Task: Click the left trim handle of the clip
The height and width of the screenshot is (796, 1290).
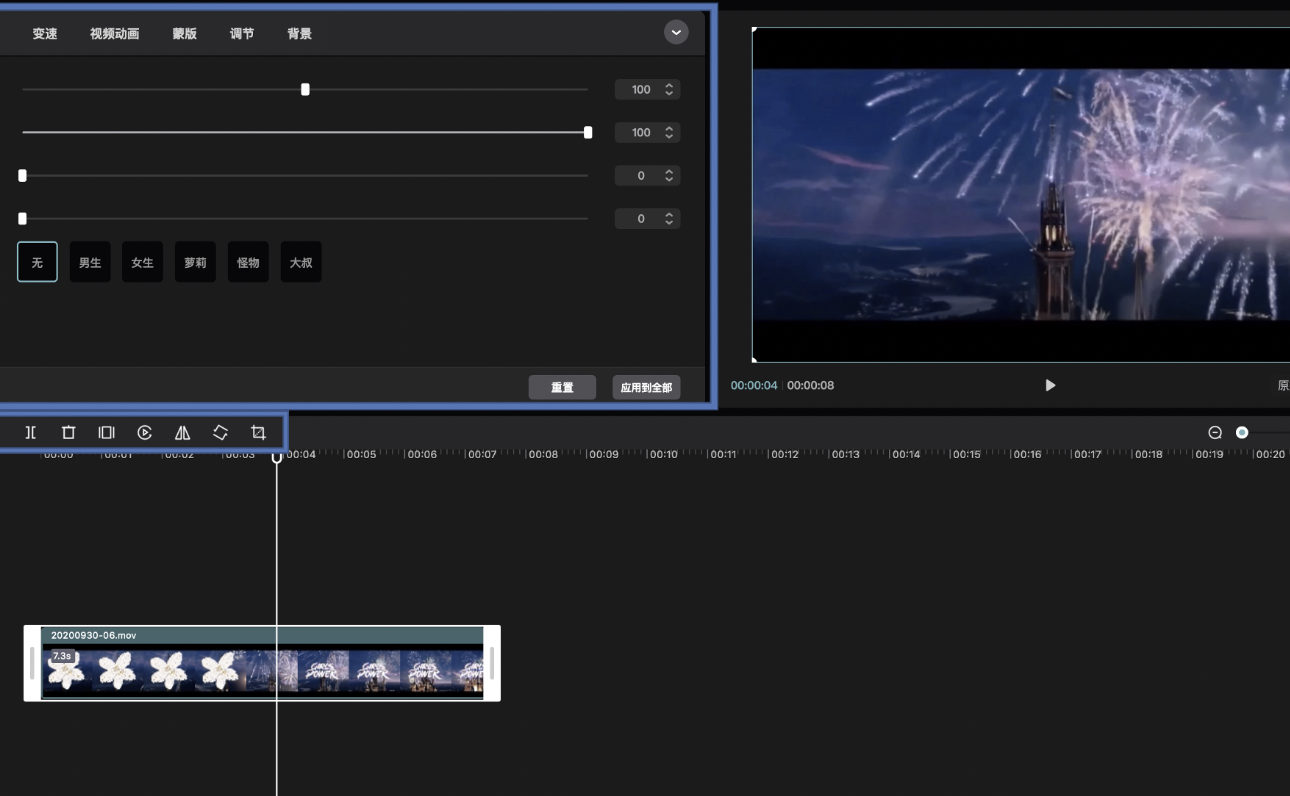Action: click(32, 663)
